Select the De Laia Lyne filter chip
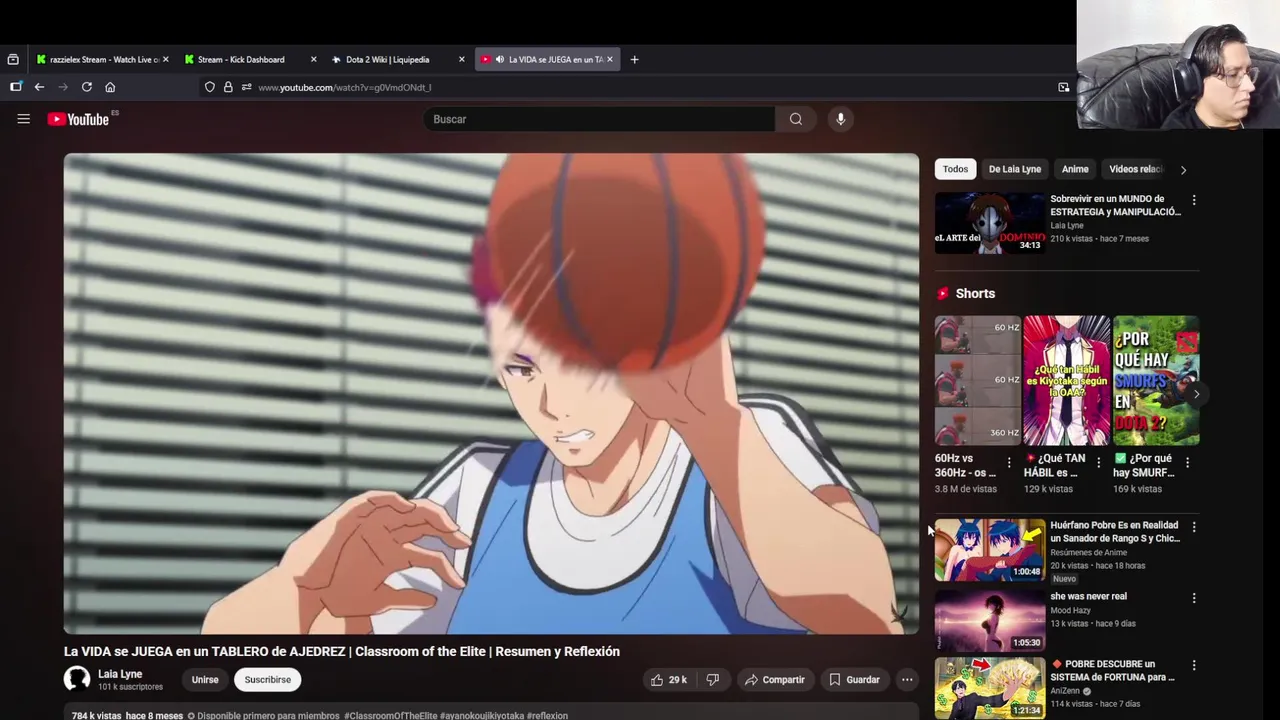 click(x=1015, y=169)
